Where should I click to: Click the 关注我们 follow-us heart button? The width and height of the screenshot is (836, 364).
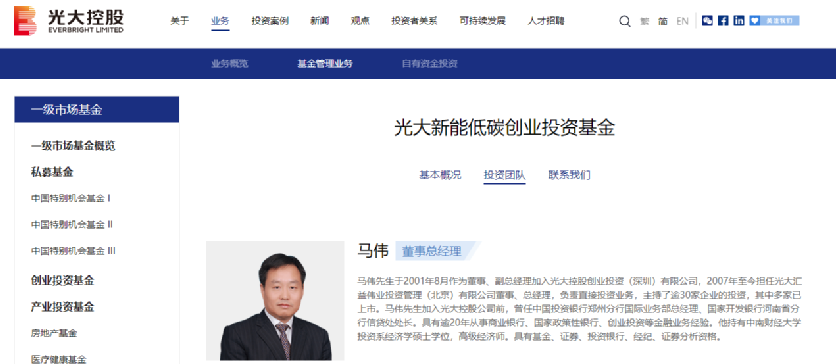pyautogui.click(x=774, y=21)
